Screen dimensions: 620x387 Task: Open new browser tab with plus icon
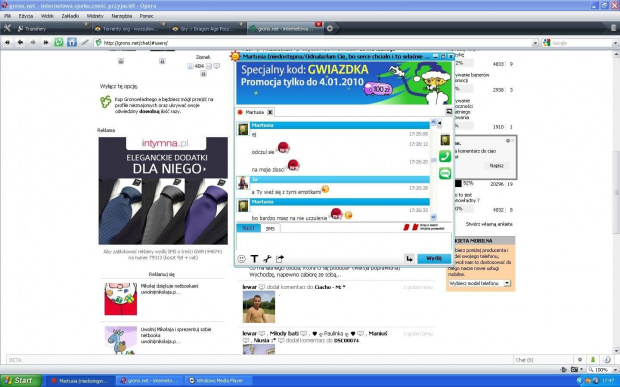click(x=330, y=28)
